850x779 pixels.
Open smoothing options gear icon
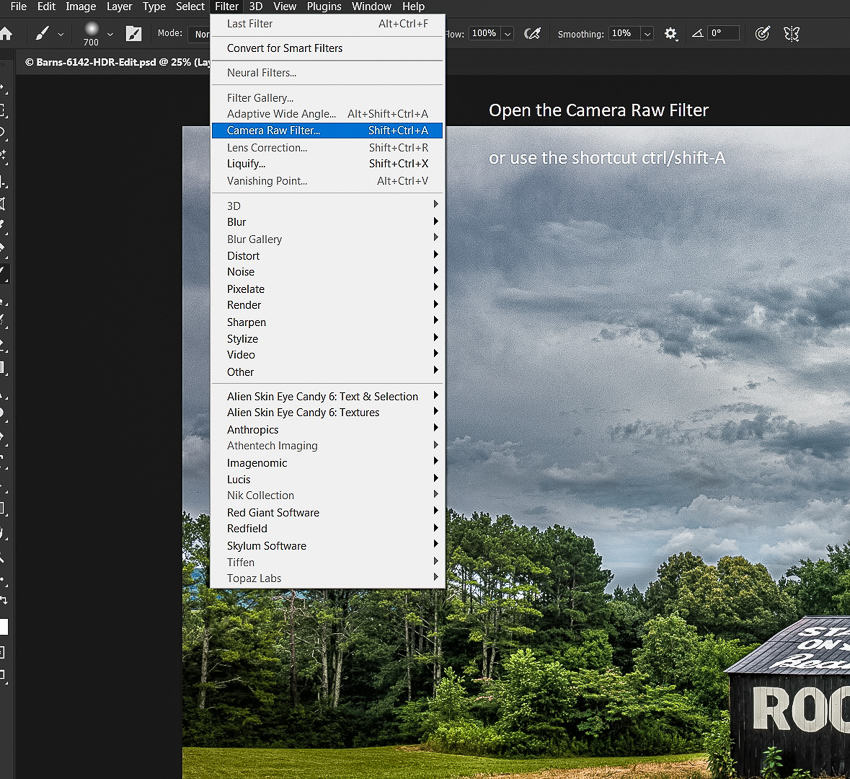coord(670,34)
